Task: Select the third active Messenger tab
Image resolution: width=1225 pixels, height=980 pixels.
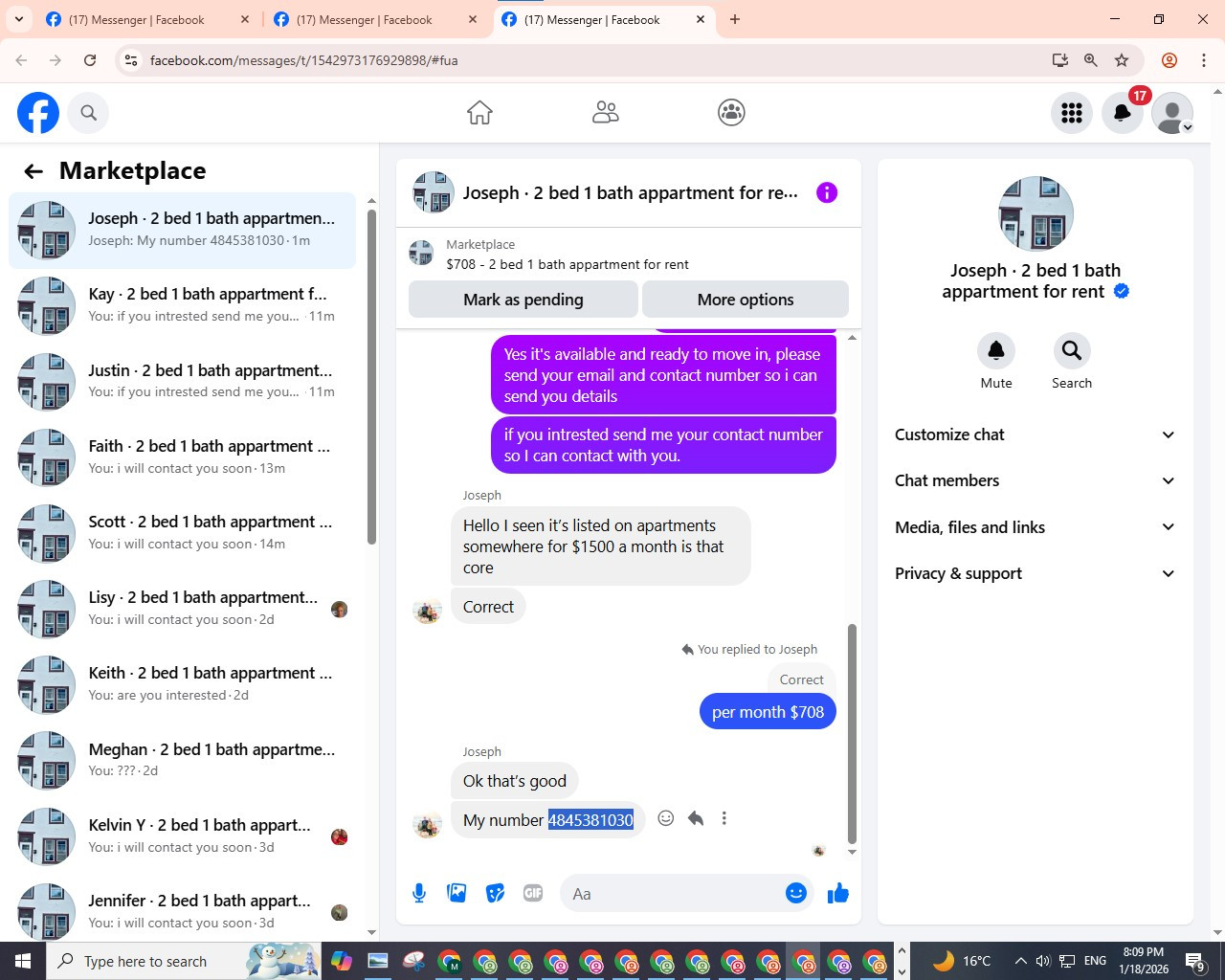Action: (604, 20)
